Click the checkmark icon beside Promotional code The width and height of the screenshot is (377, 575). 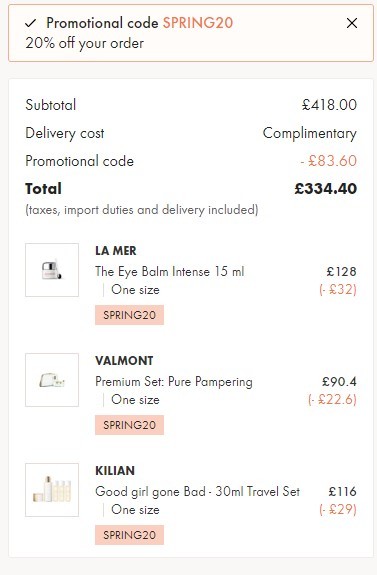(30, 23)
